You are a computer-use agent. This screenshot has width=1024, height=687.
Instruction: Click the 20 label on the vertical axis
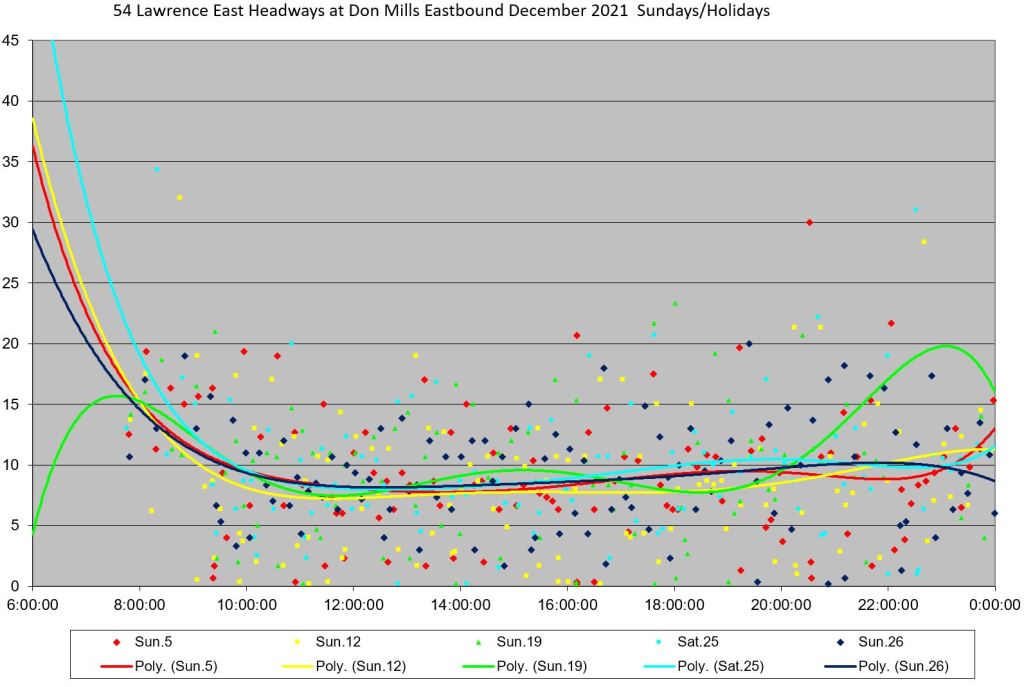(10, 343)
